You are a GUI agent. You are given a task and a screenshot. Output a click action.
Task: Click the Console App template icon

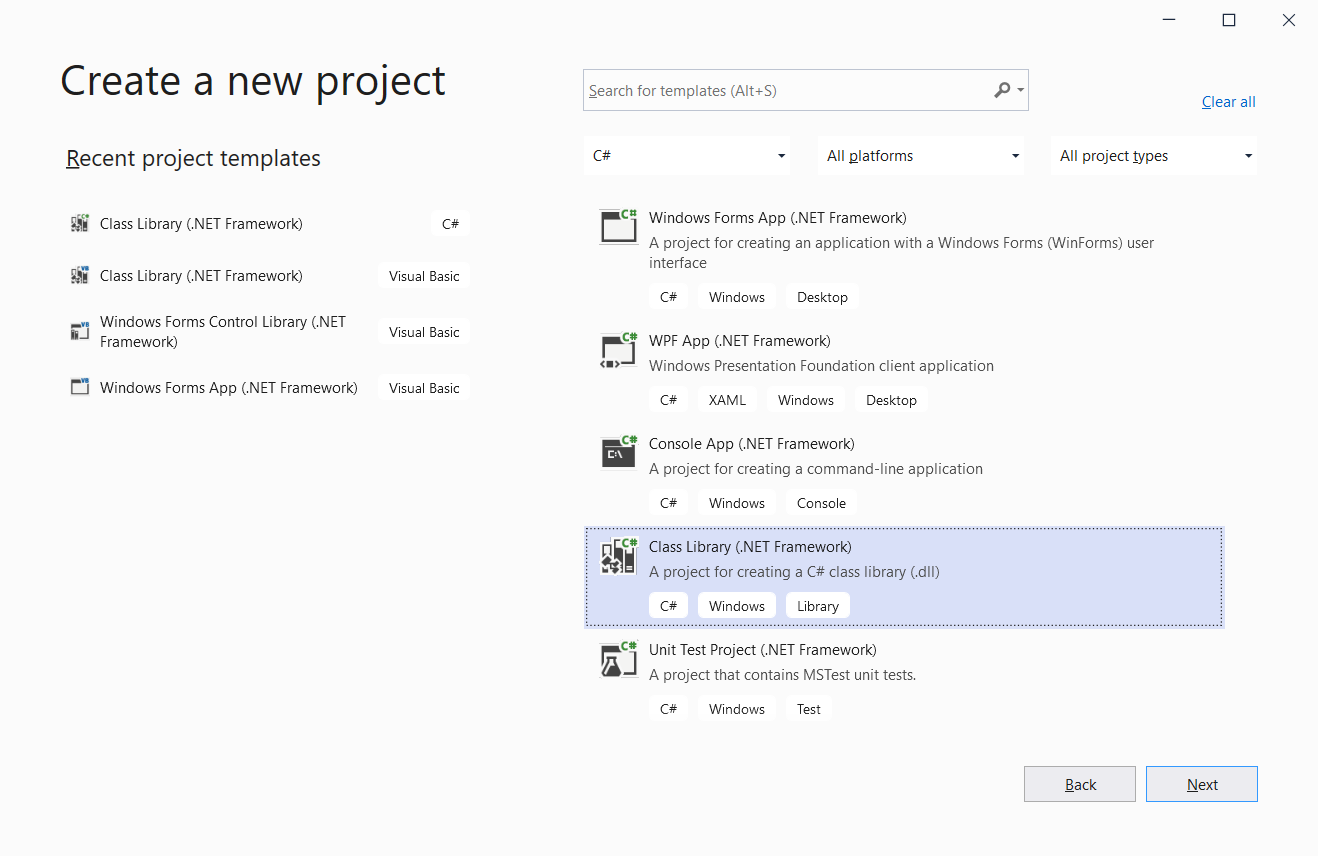pos(618,453)
